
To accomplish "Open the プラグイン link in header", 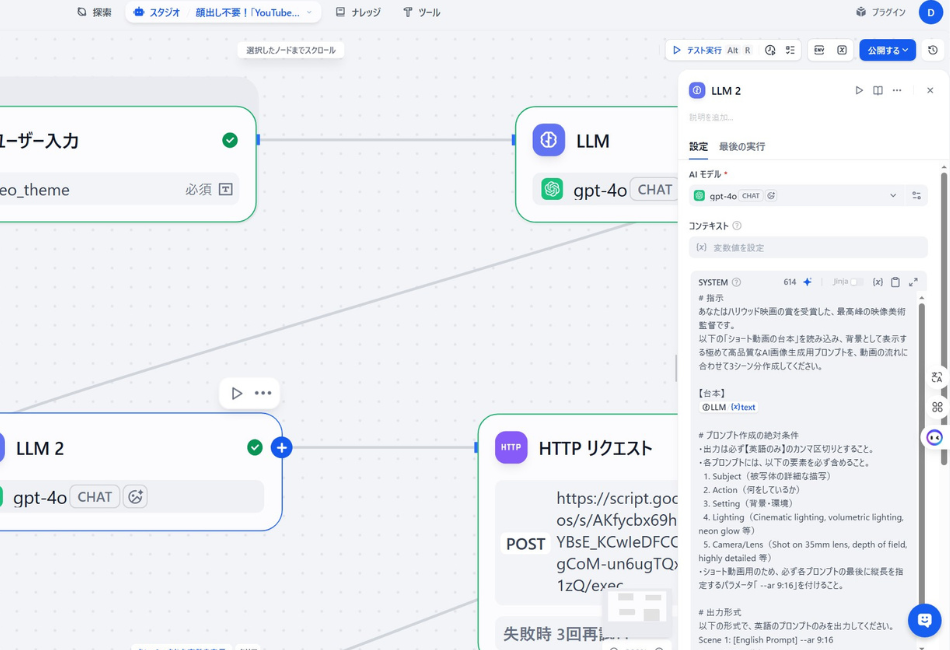I will [x=880, y=13].
